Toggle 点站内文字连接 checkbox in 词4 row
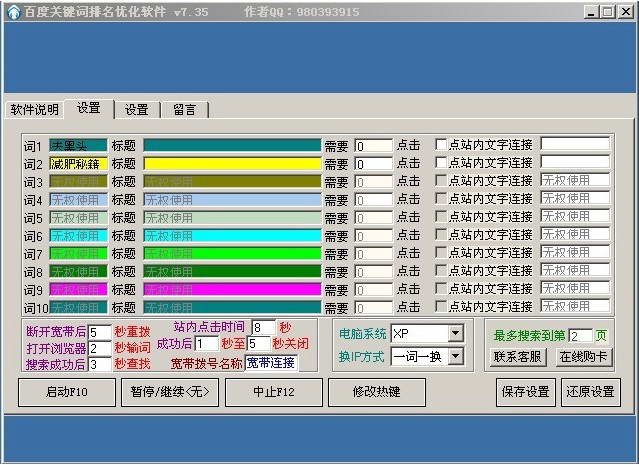The width and height of the screenshot is (639, 465). tap(441, 198)
